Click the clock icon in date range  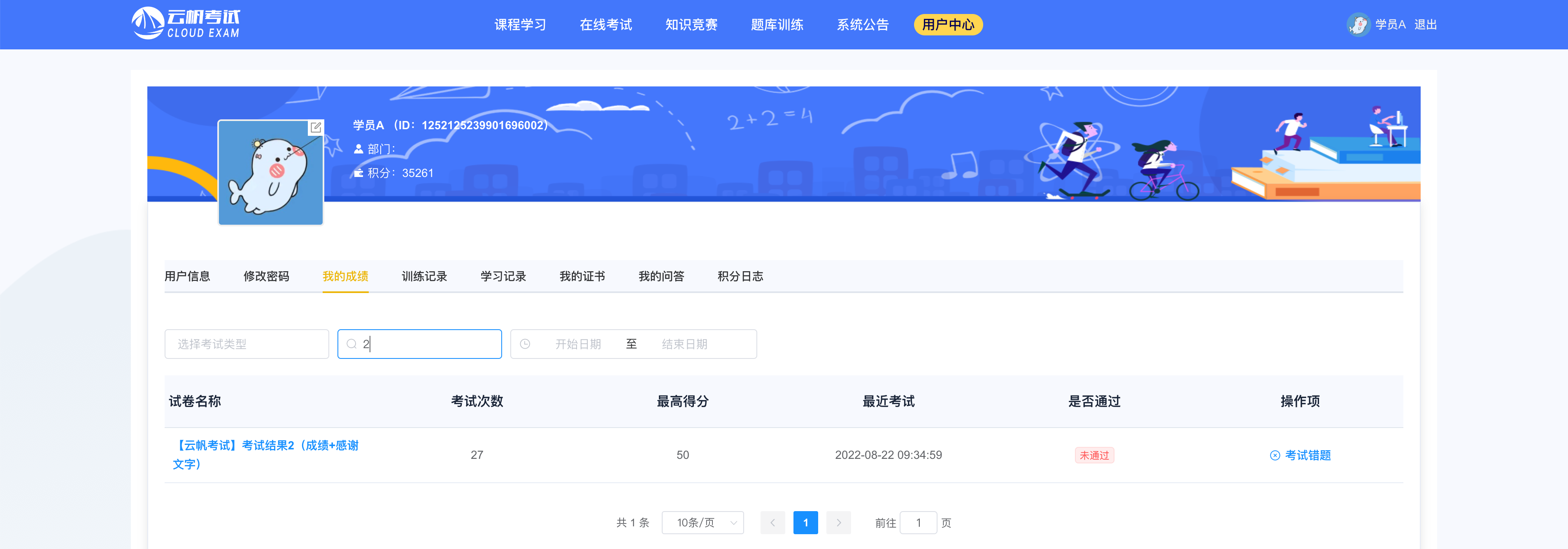(x=525, y=344)
